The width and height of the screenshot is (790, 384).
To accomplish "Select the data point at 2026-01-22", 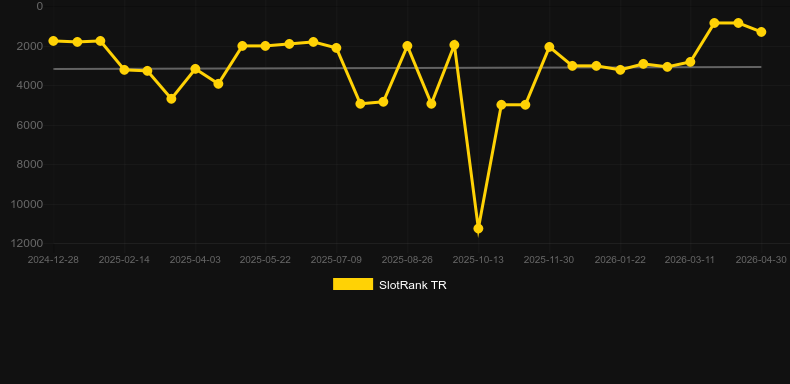I will (620, 70).
